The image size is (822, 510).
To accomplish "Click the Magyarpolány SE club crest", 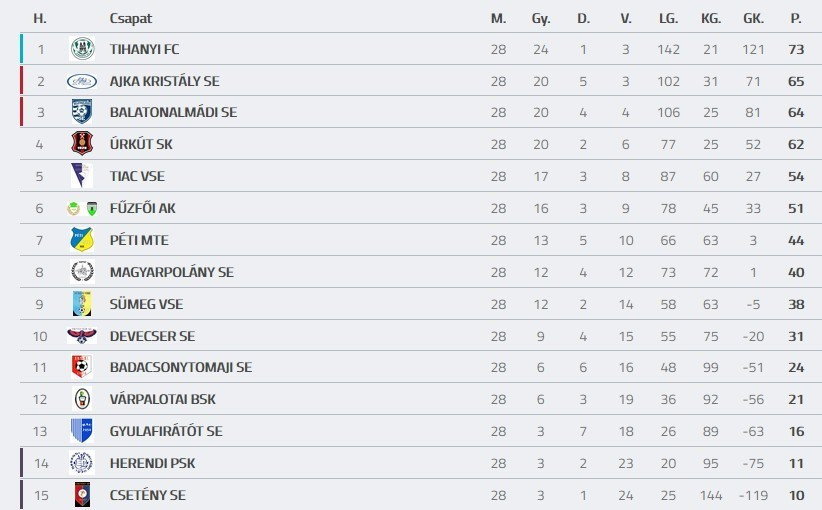I will [81, 272].
